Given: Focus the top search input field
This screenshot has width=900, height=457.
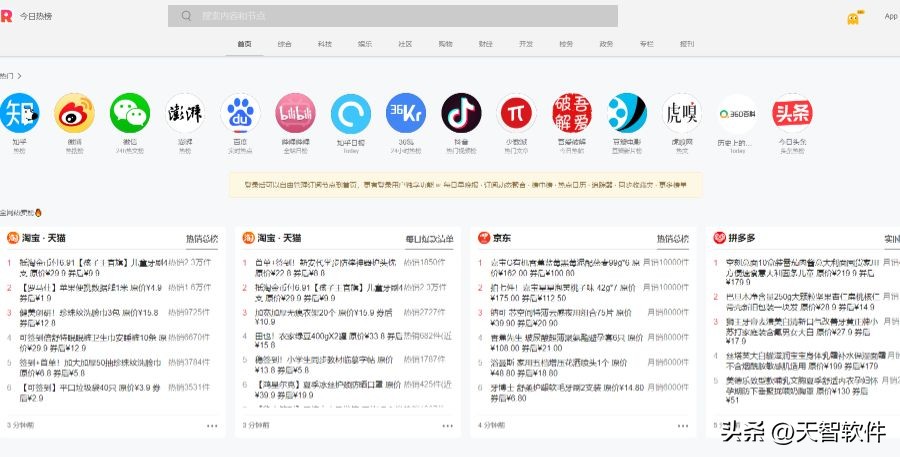Looking at the screenshot, I should 393,16.
